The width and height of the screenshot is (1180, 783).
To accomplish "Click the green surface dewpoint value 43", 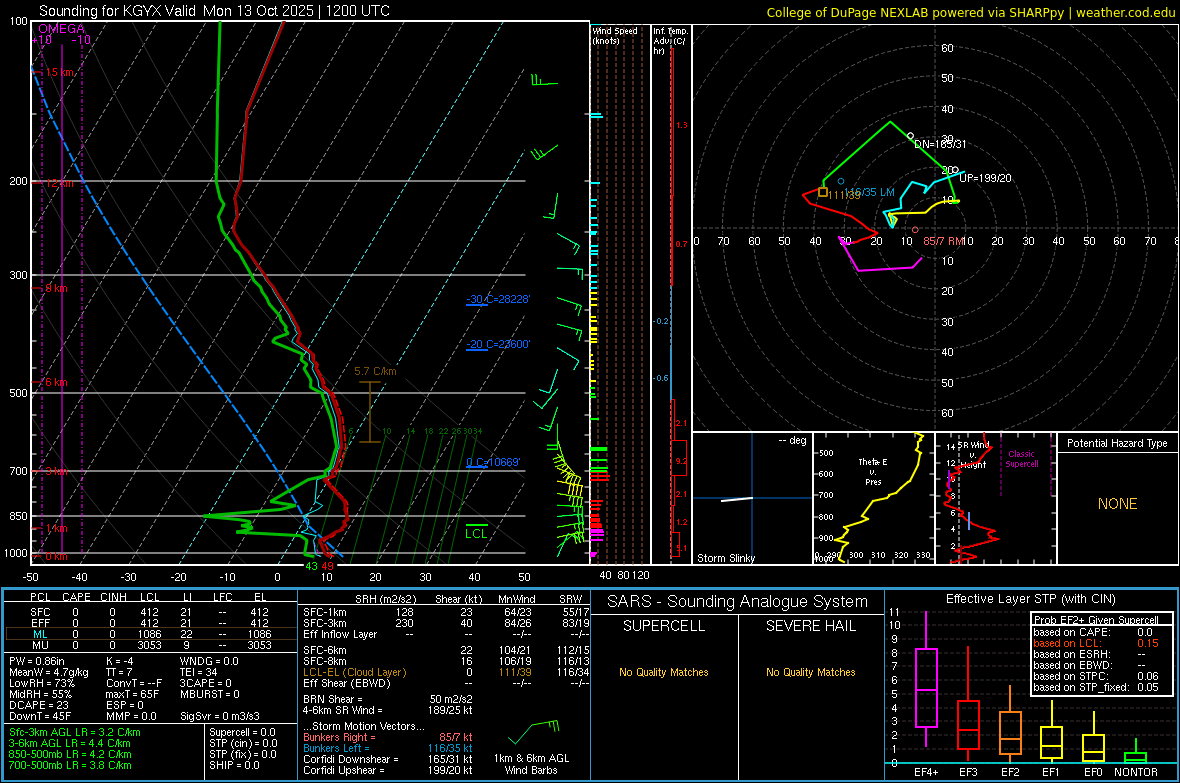I will click(311, 566).
